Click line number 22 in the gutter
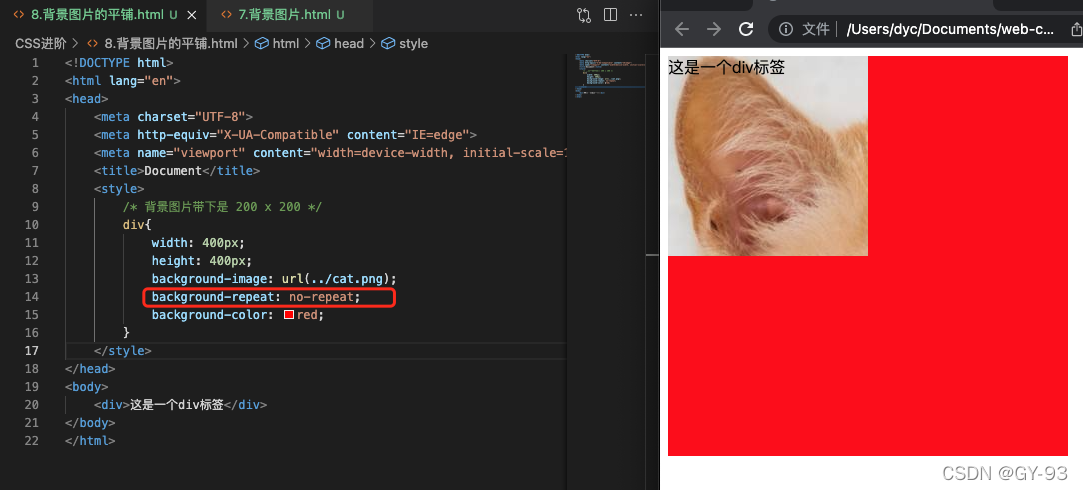1083x490 pixels. click(32, 440)
